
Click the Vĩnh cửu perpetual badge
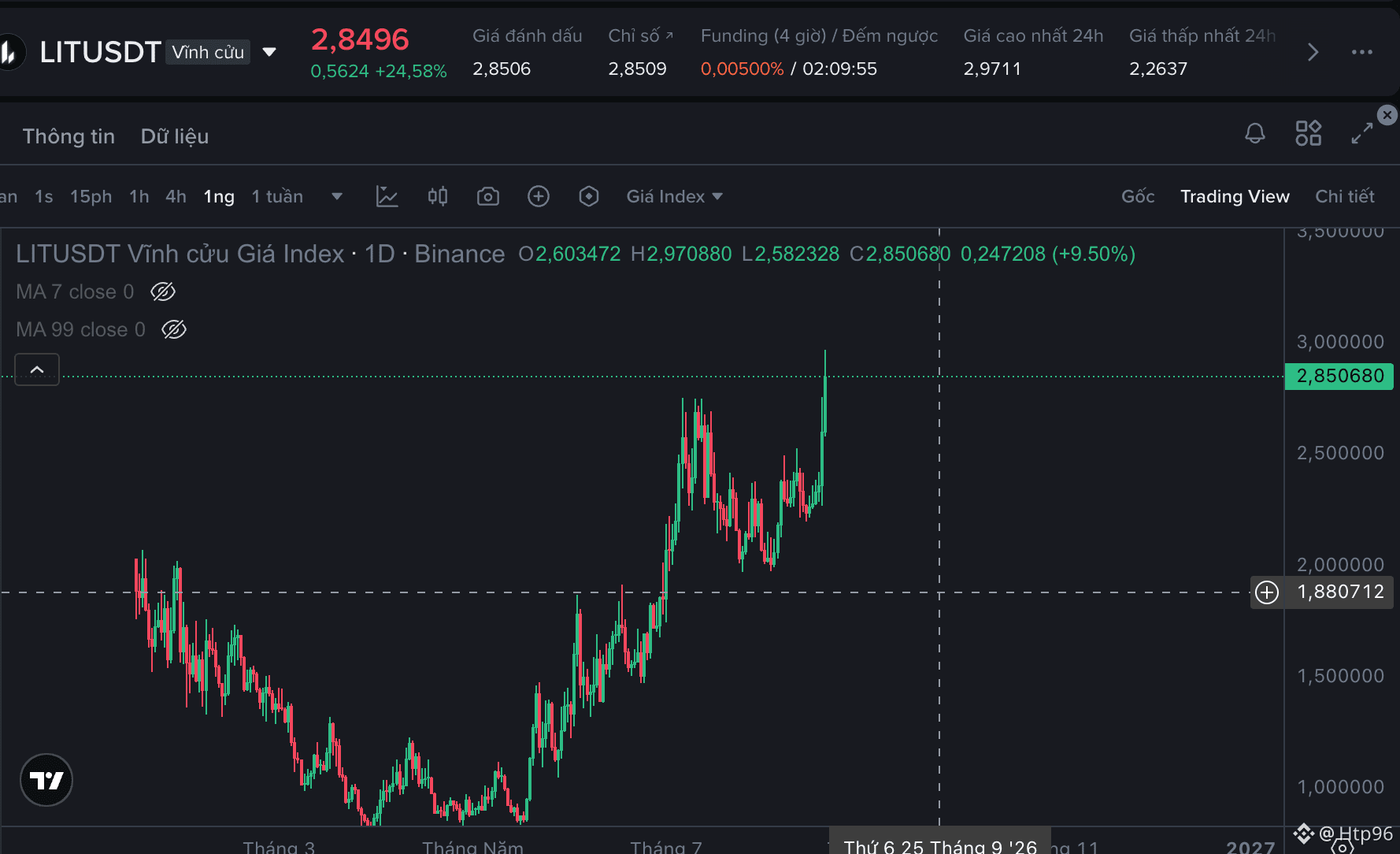coord(208,52)
